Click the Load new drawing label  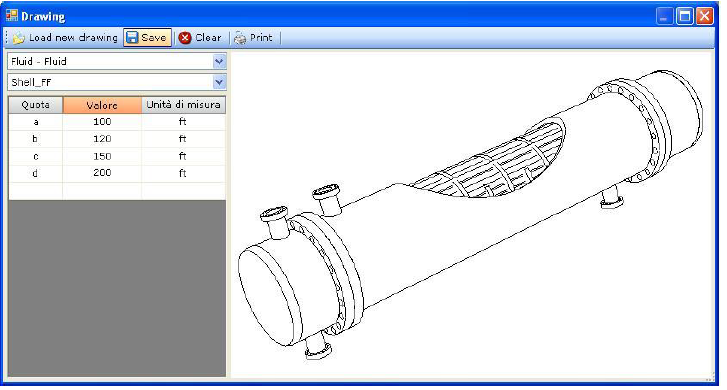(x=73, y=38)
